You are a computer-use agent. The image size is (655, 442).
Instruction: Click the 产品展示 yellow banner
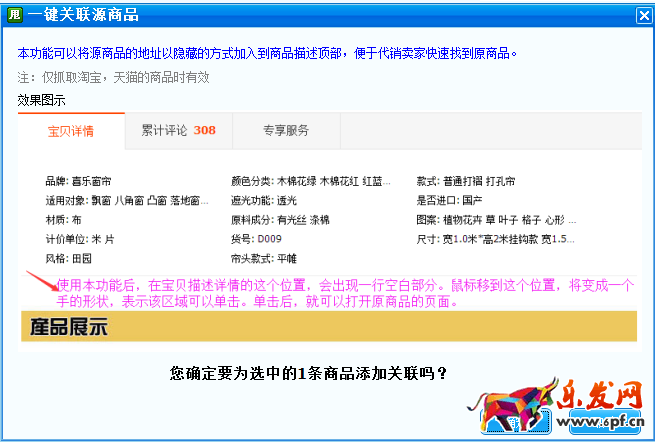(x=328, y=325)
